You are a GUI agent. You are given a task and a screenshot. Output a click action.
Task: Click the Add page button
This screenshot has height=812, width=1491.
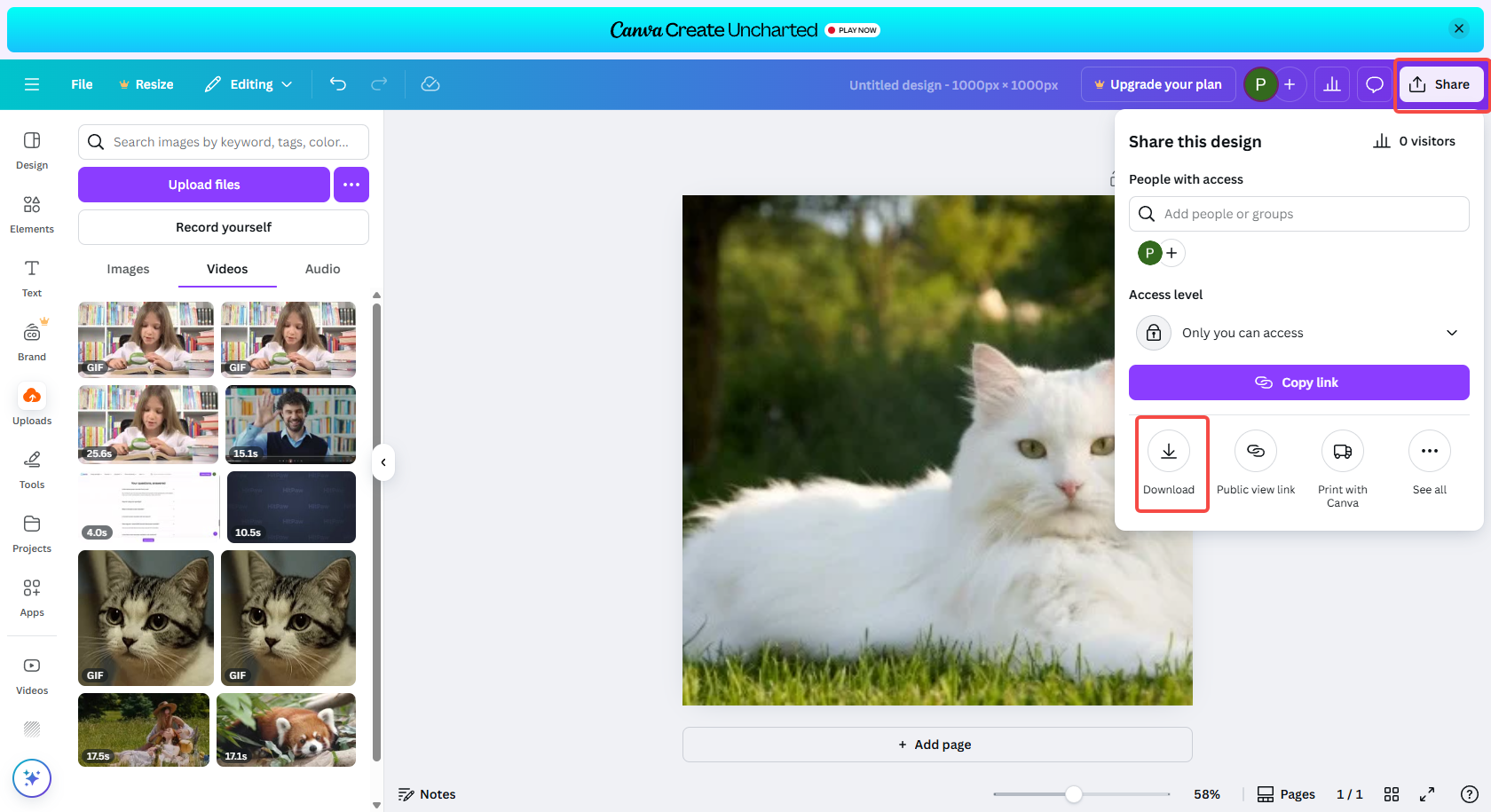tap(937, 745)
